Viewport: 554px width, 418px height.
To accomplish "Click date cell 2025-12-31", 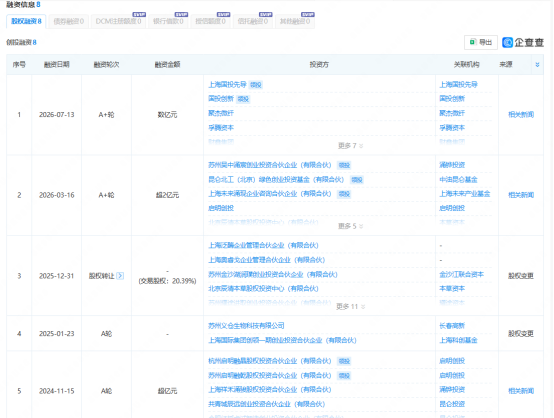I will (57, 276).
